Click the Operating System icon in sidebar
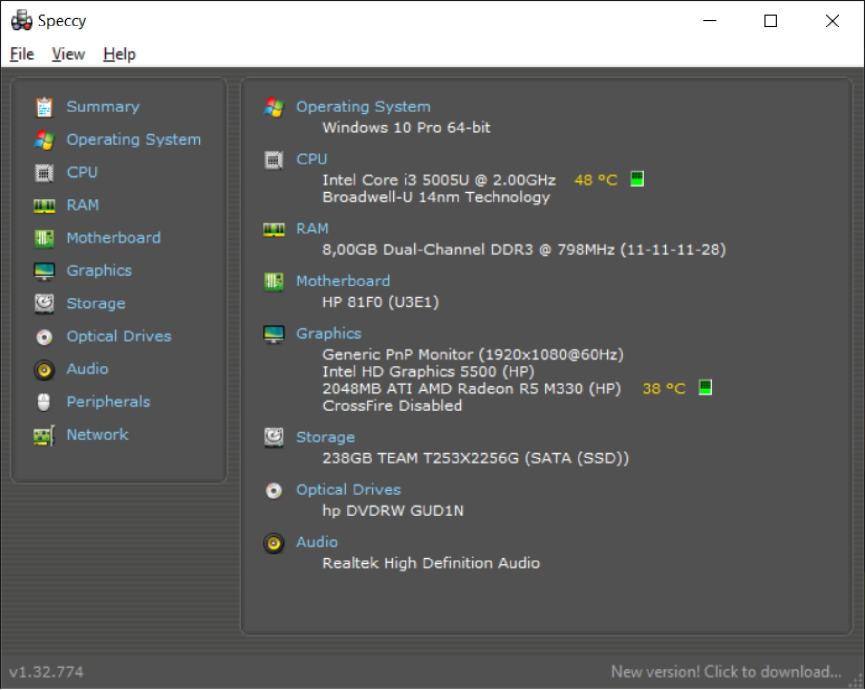This screenshot has width=865, height=690. (44, 140)
